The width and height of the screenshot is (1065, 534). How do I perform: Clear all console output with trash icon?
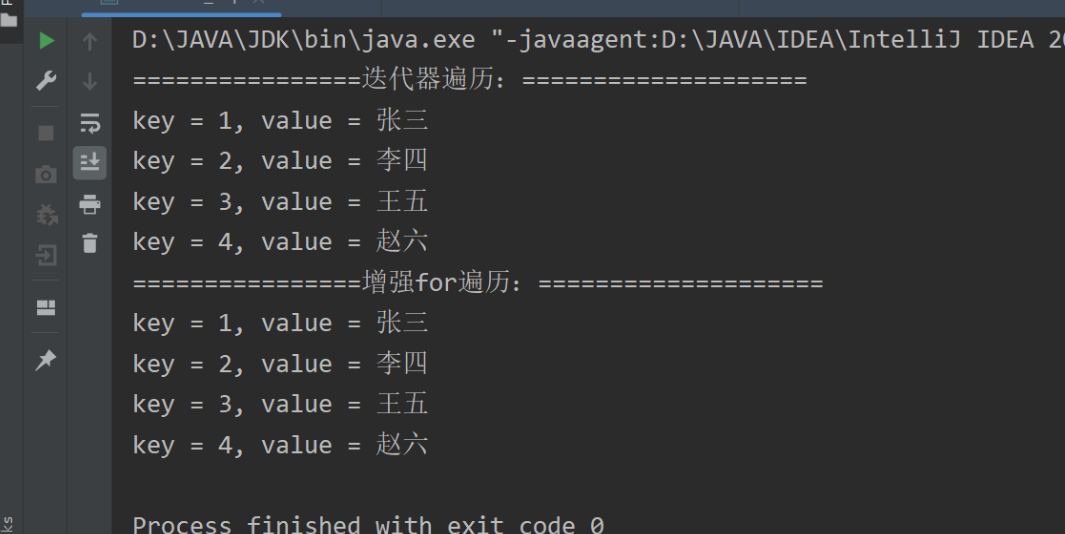[x=90, y=243]
